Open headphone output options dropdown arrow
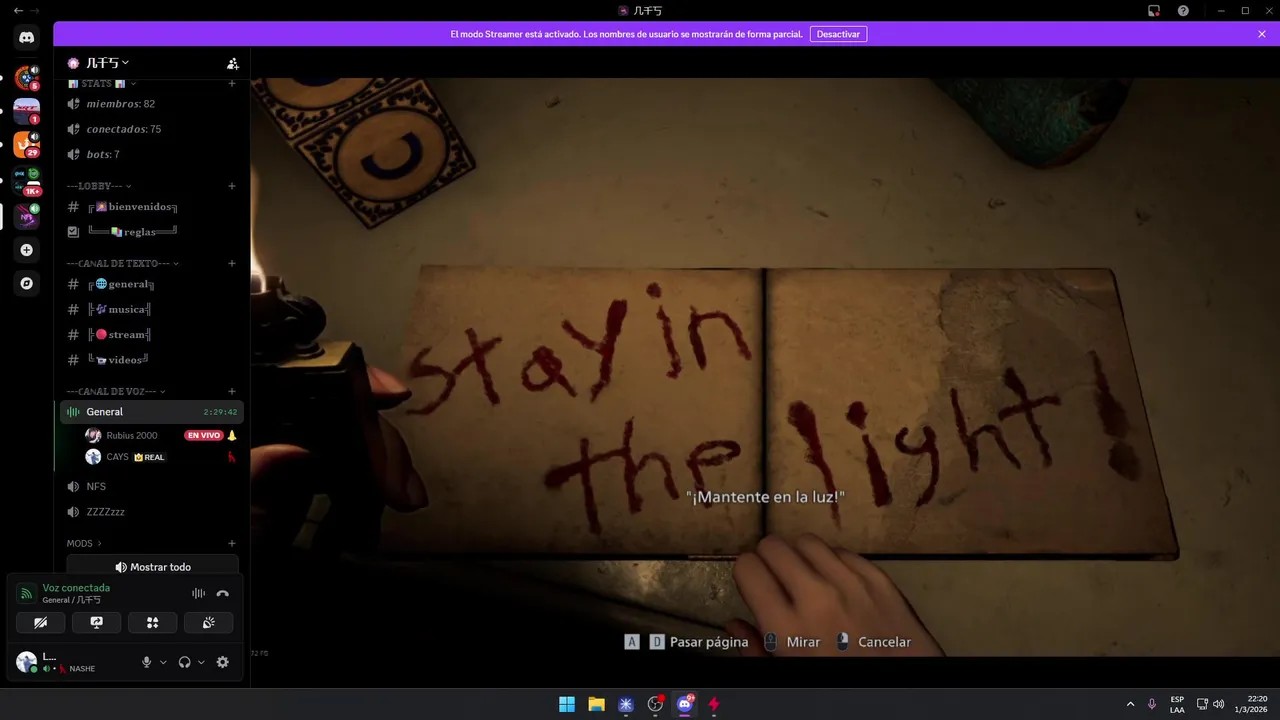Viewport: 1280px width, 720px height. pyautogui.click(x=201, y=662)
